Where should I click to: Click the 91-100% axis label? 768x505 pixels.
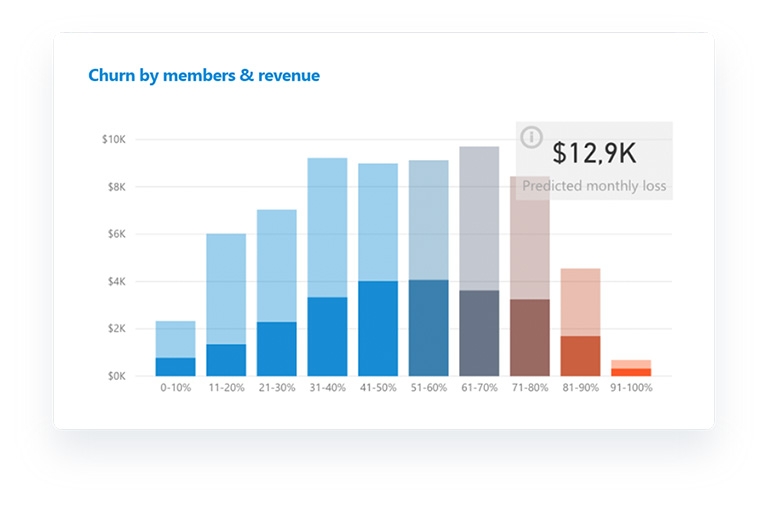[x=631, y=387]
